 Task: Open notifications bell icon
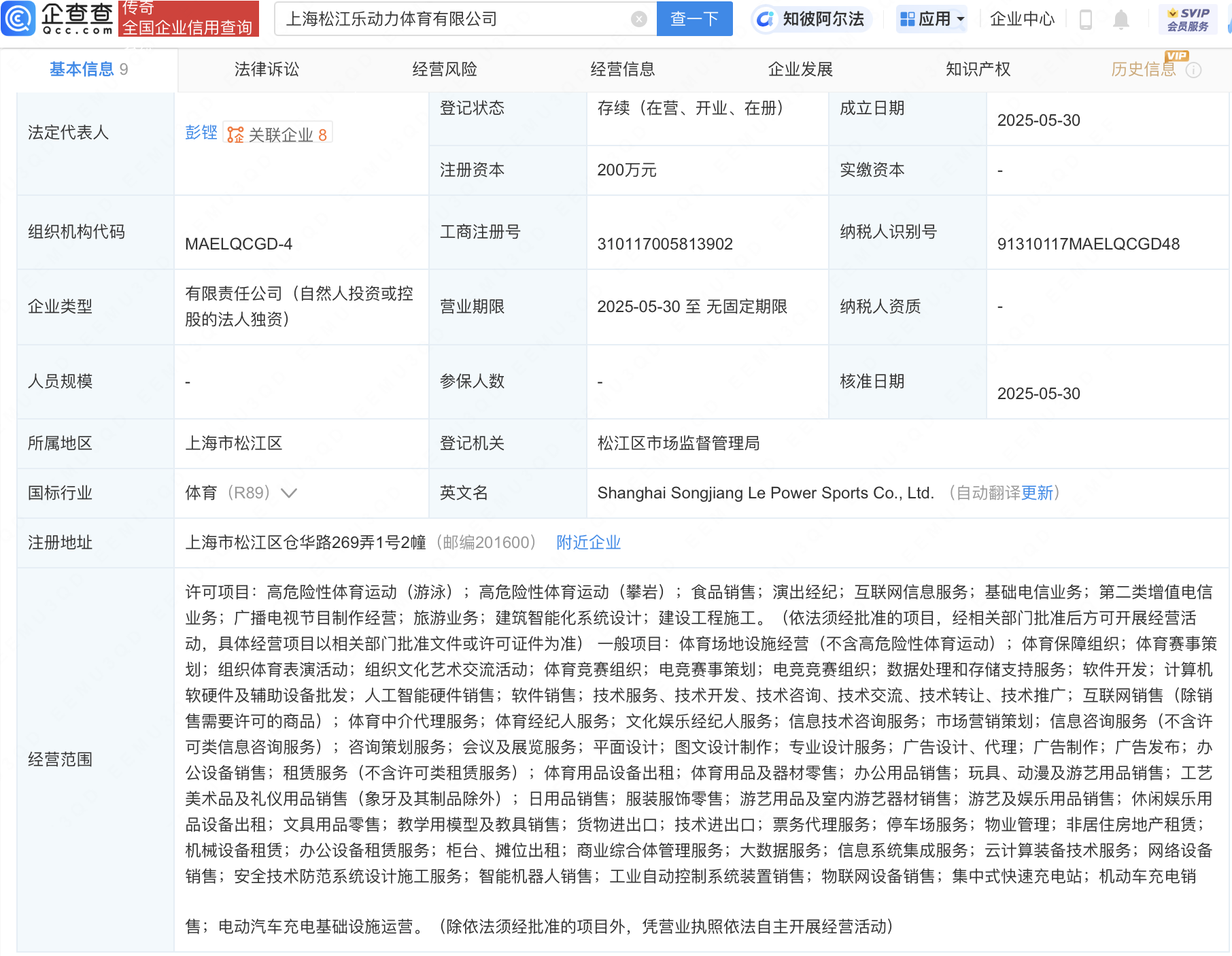[x=1120, y=20]
